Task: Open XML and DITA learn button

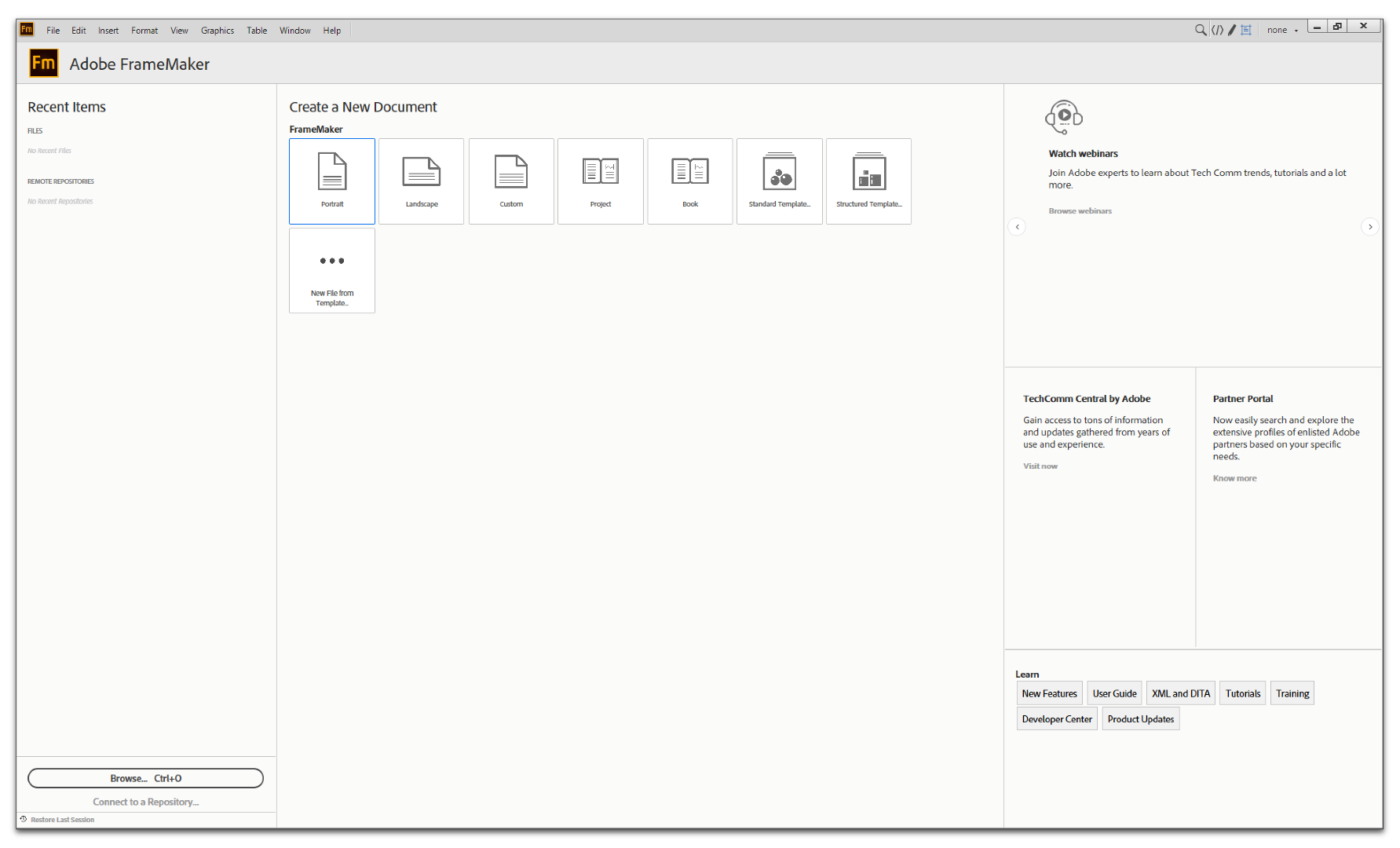Action: pos(1181,693)
